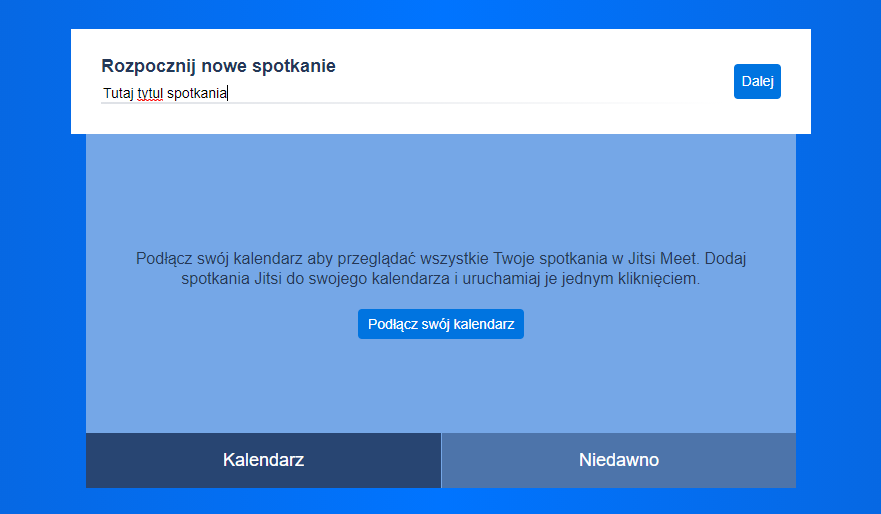
Task: Place cursor on the word "Tutaj" in title field
Action: point(118,93)
